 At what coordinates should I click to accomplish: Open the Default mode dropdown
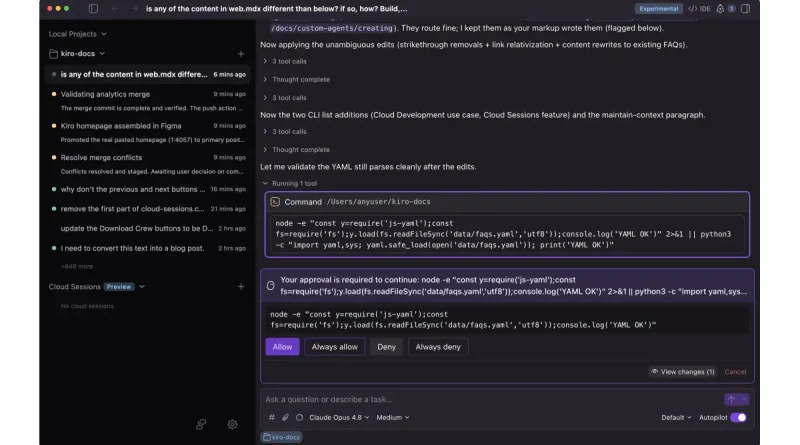(x=677, y=417)
